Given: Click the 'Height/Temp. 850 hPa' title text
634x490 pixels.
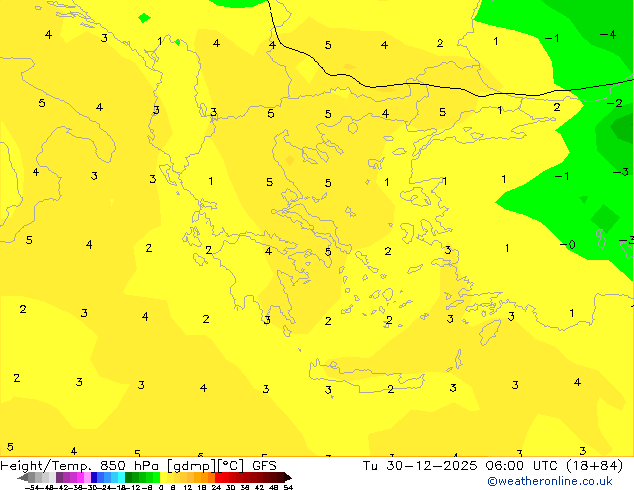Looking at the screenshot, I should (80, 466).
